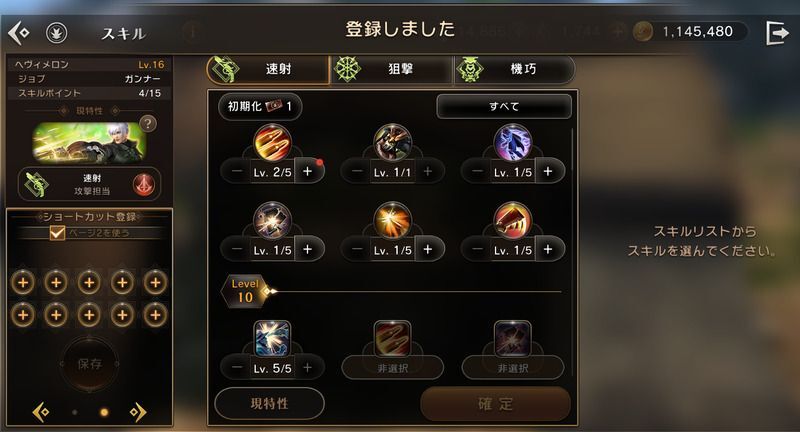Viewport: 800px width, 432px height.
Task: Switch to the 機巧 tab
Action: coord(514,69)
